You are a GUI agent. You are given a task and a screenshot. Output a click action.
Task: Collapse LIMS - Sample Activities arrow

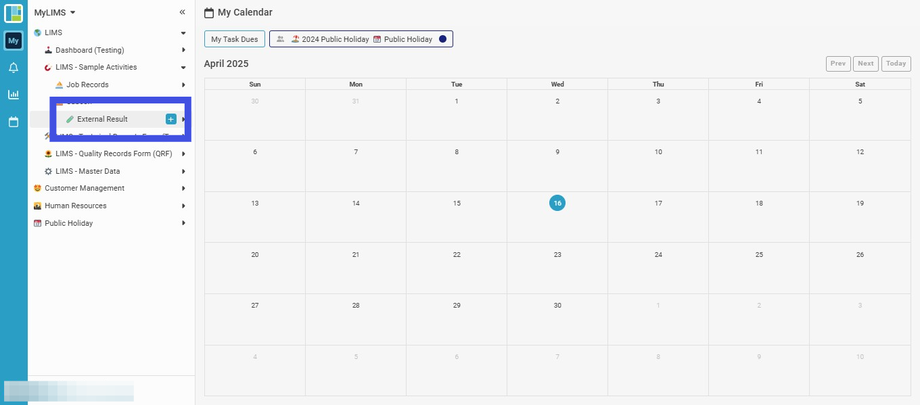coord(183,68)
